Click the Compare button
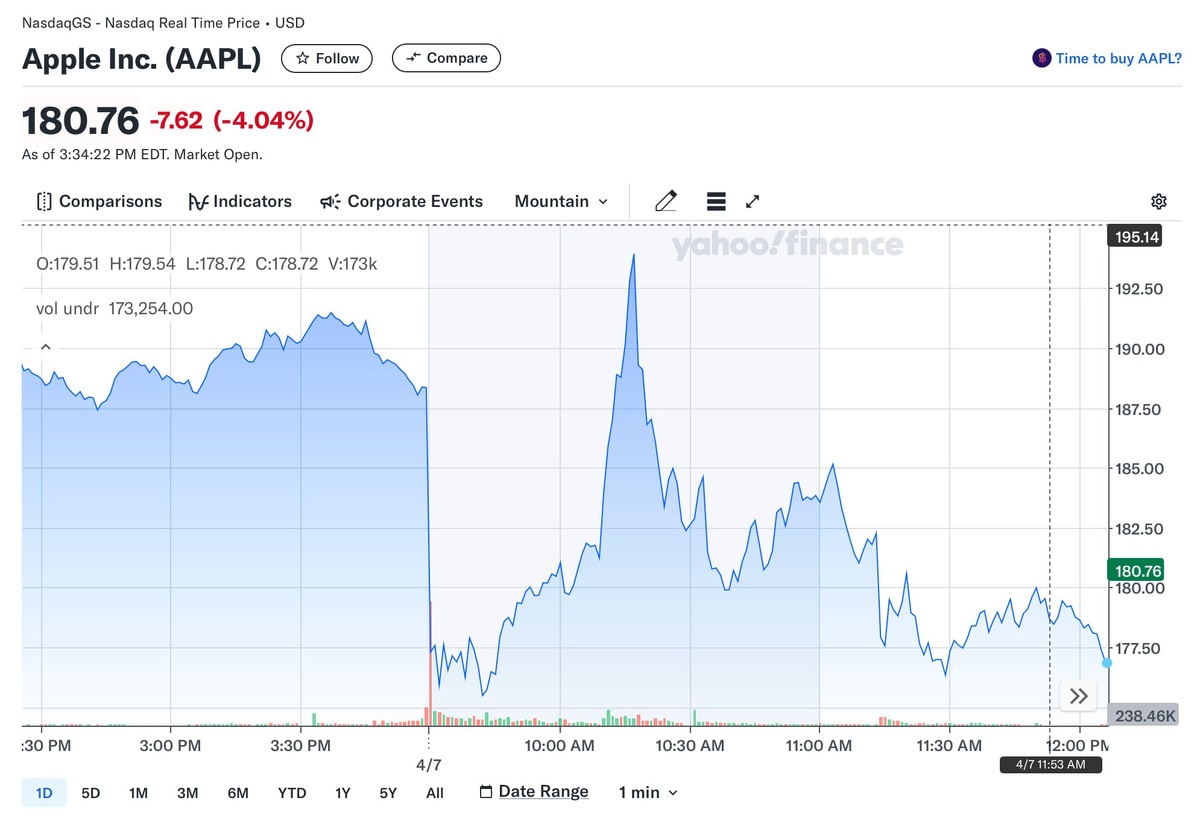 pyautogui.click(x=446, y=58)
